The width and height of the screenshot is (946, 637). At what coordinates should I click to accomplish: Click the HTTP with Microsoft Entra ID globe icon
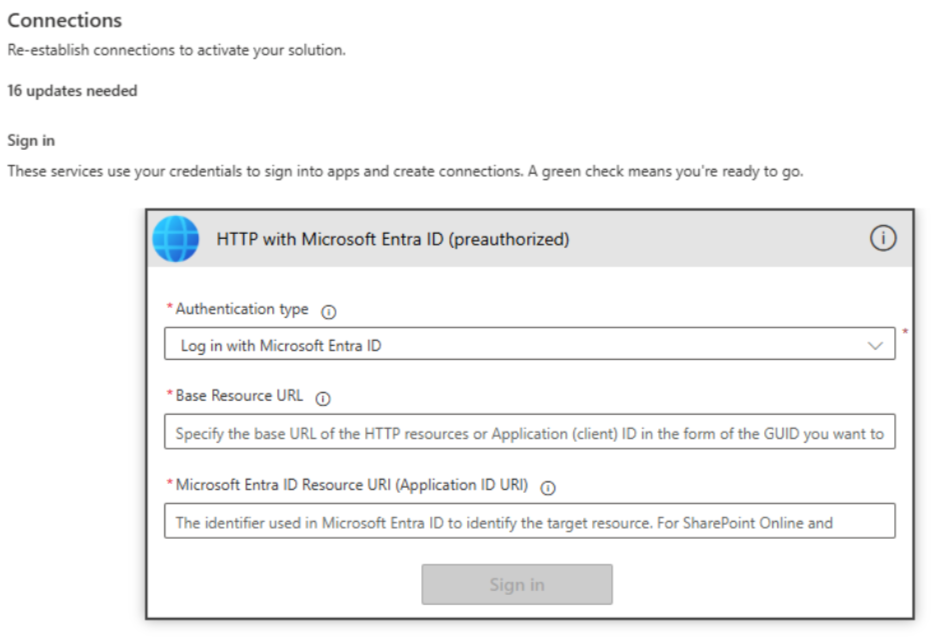pyautogui.click(x=176, y=239)
